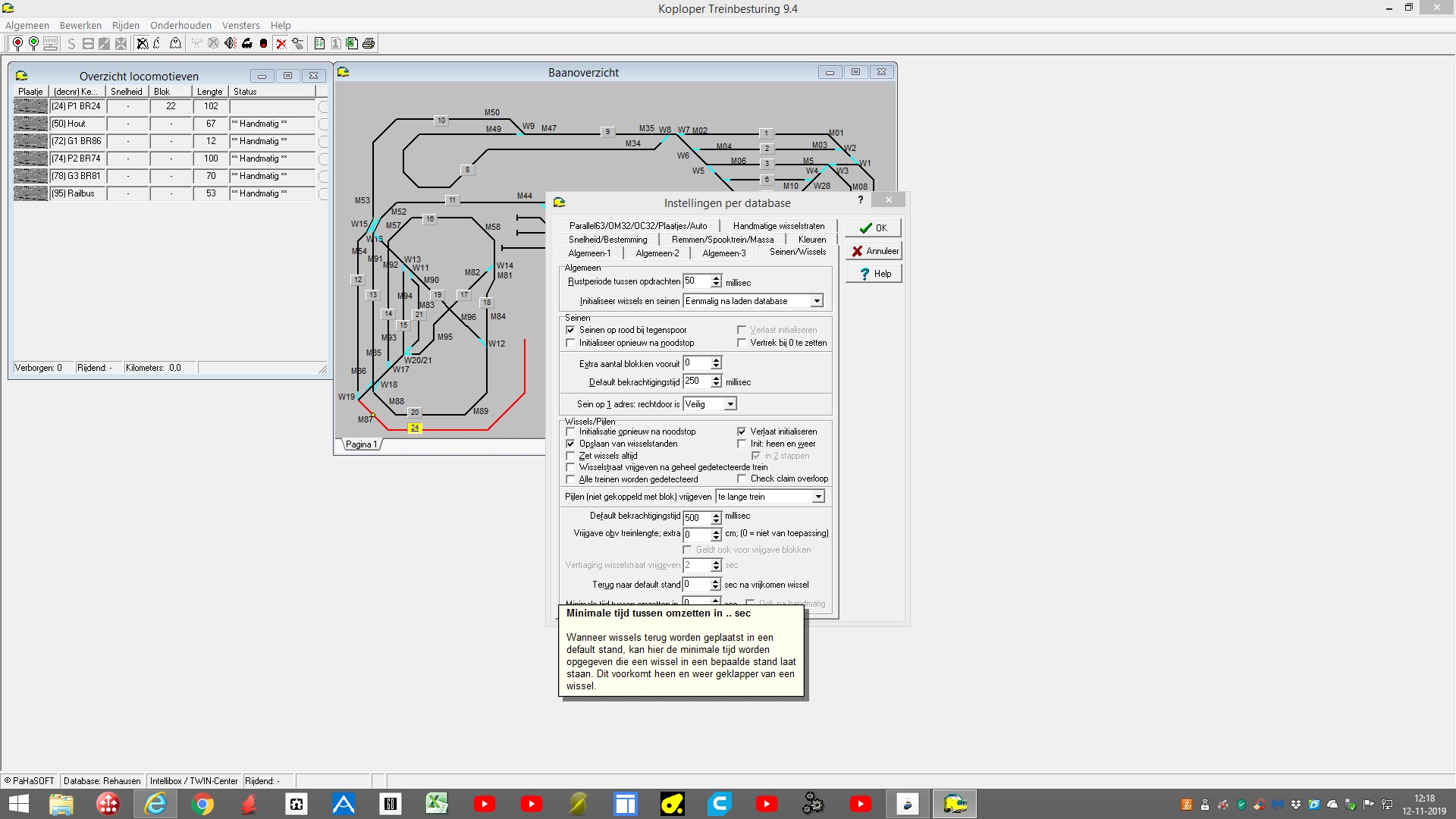Image resolution: width=1456 pixels, height=819 pixels.
Task: Adjust Vrijgave obv treinlengte extra spinner
Action: pos(716,535)
